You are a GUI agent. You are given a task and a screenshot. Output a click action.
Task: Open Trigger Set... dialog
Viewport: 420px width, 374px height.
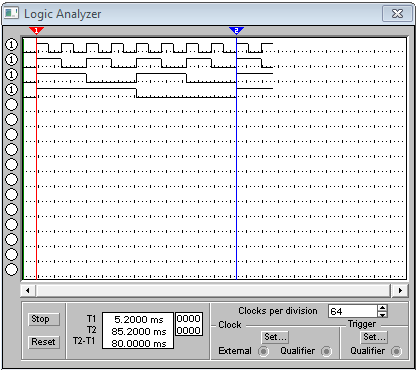(374, 337)
